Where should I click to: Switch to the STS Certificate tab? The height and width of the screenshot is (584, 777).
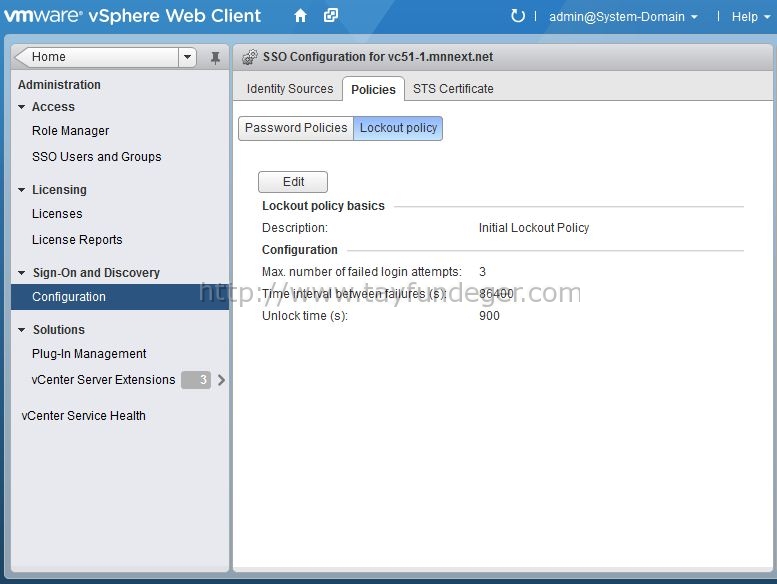click(453, 89)
